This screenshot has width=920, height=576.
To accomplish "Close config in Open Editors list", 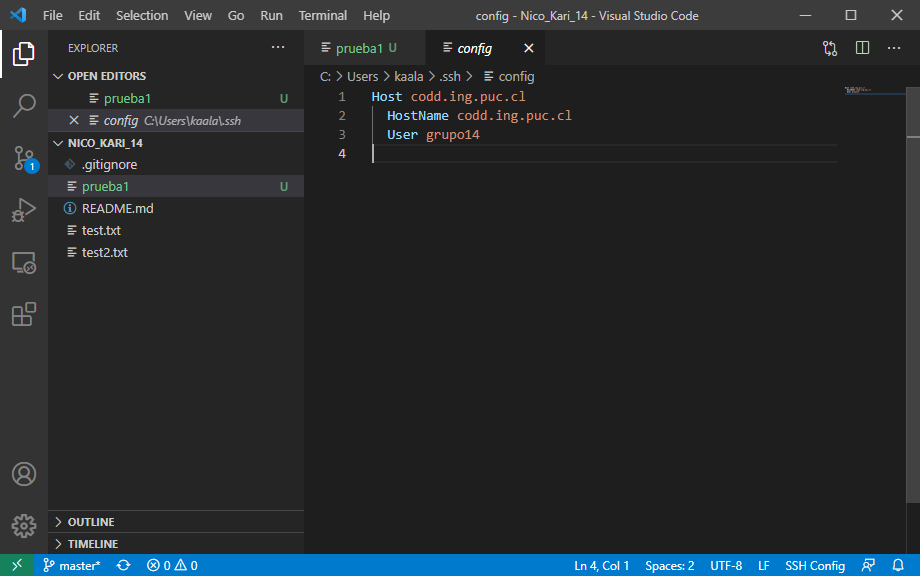I will pyautogui.click(x=74, y=120).
